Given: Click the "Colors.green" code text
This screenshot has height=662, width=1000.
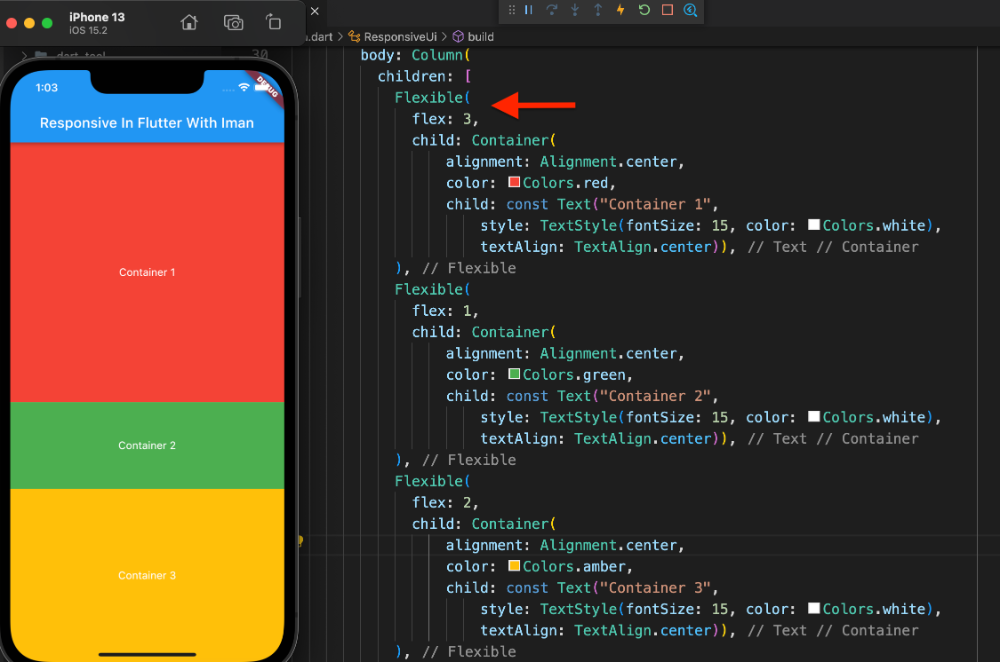Looking at the screenshot, I should pyautogui.click(x=574, y=375).
